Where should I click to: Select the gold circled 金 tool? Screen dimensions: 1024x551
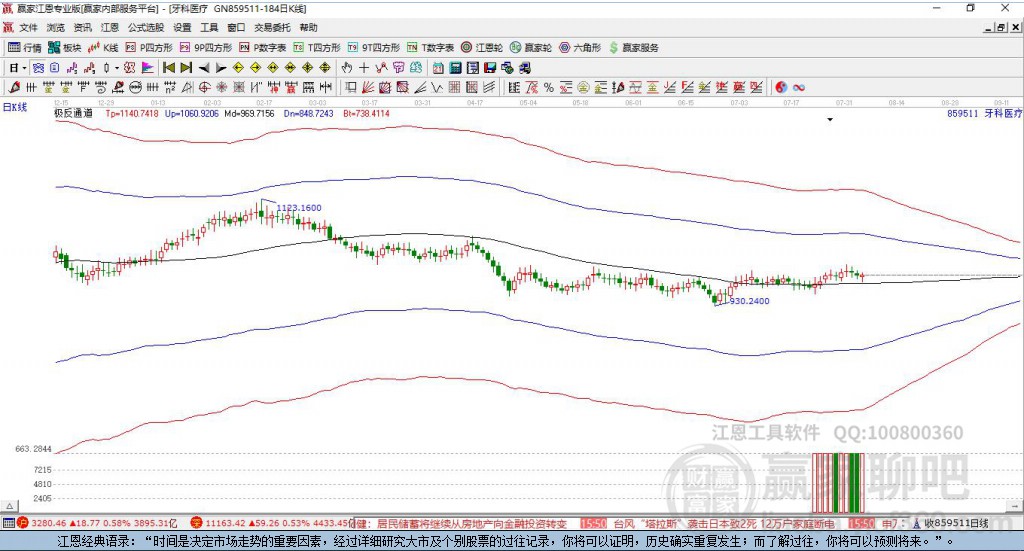pos(583,87)
